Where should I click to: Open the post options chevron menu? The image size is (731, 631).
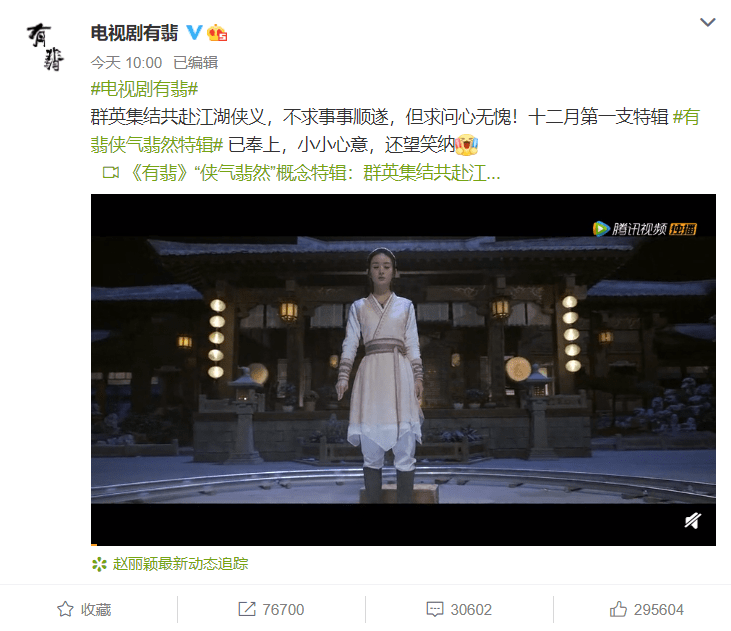tap(707, 22)
